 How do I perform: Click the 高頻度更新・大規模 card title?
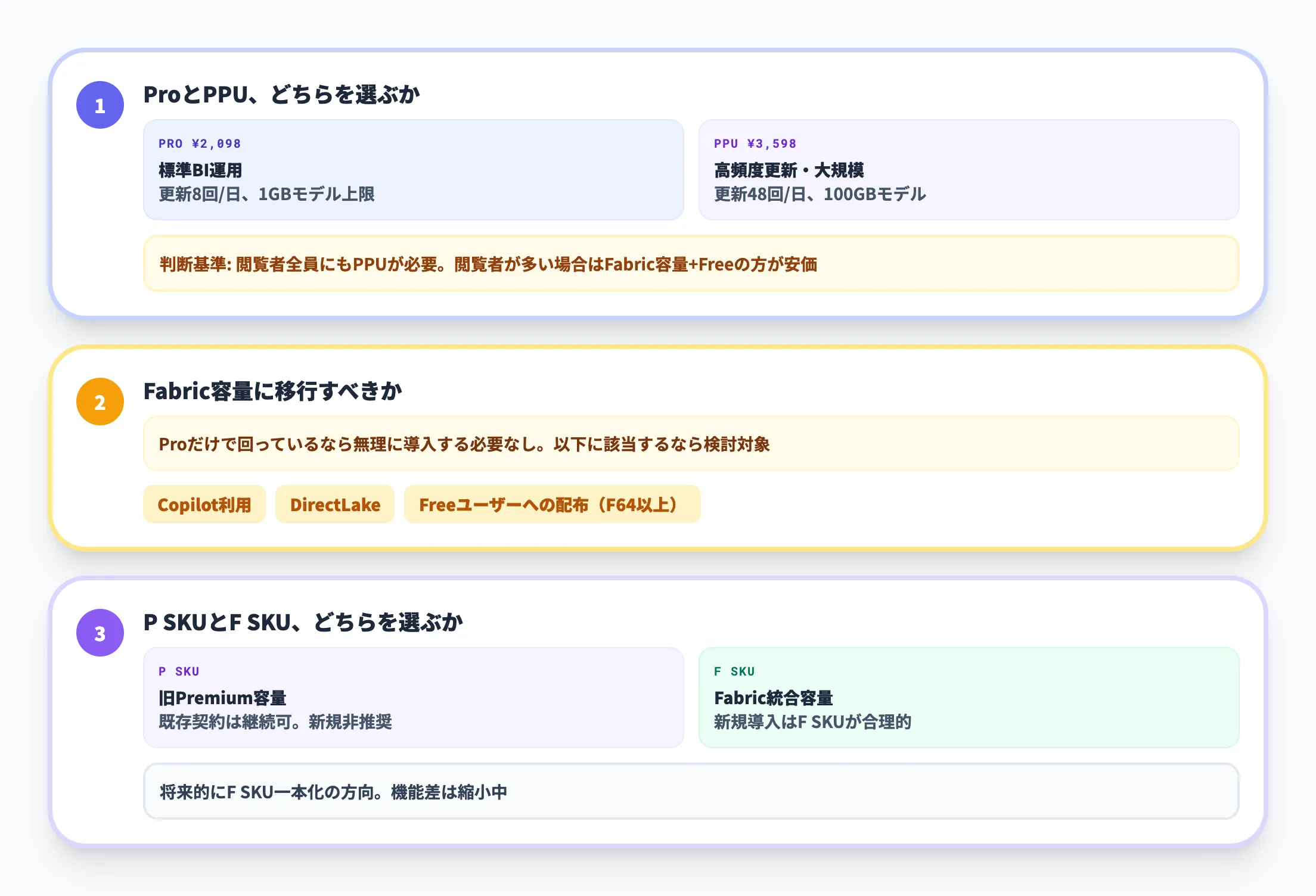tap(789, 170)
